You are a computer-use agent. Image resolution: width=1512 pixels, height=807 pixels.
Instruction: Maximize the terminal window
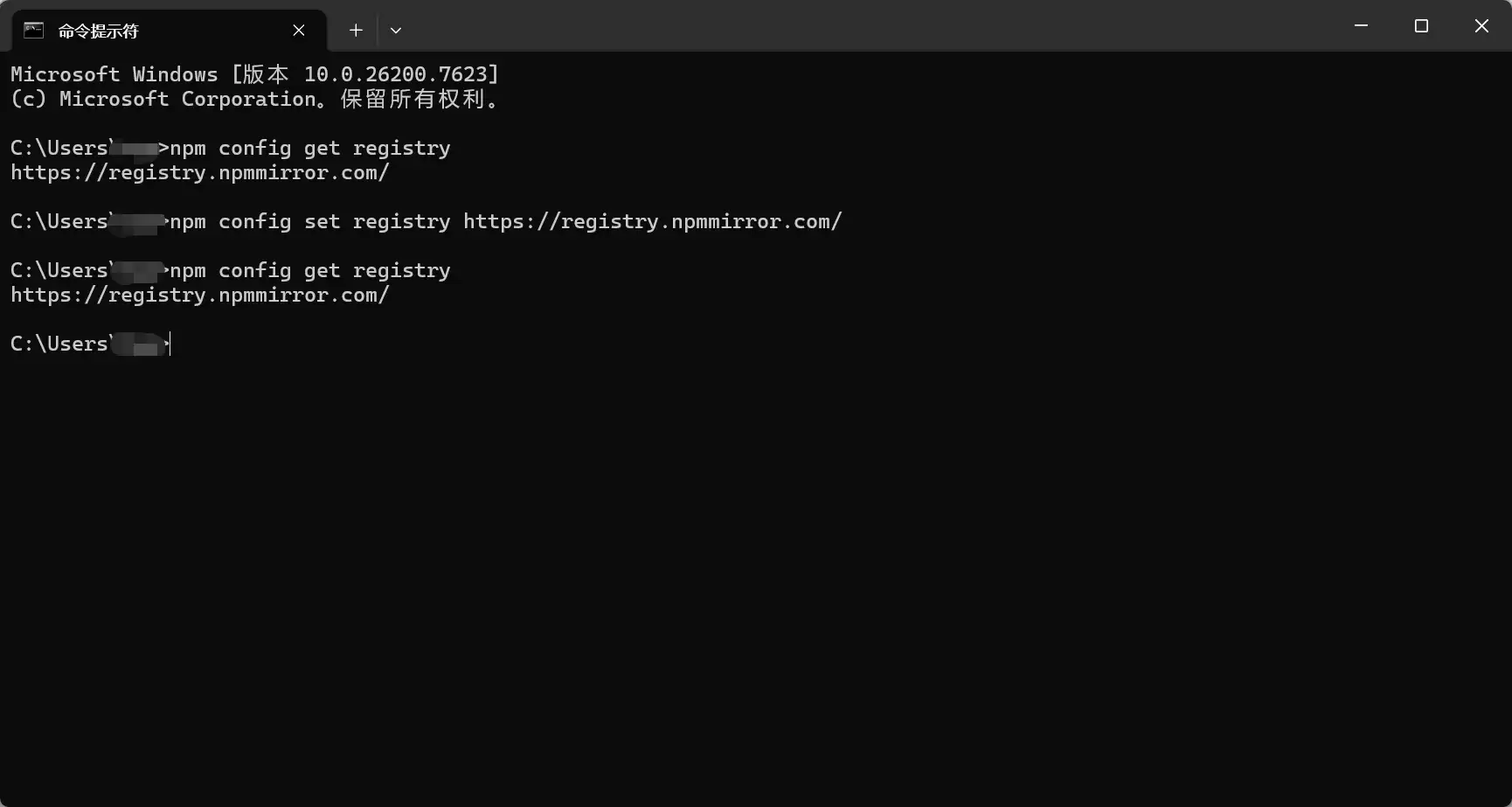point(1421,26)
